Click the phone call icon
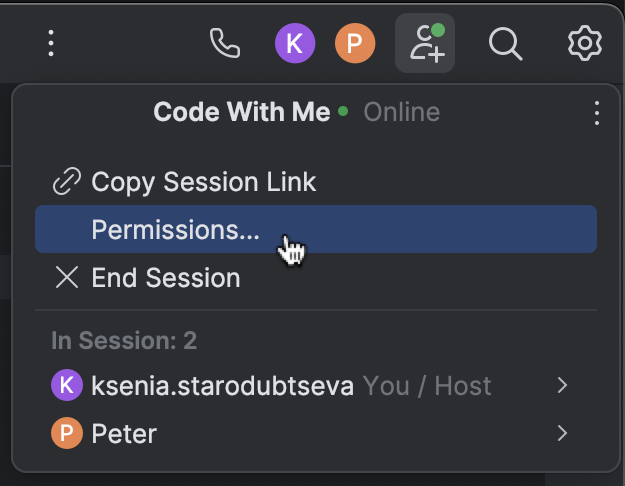 pos(225,43)
